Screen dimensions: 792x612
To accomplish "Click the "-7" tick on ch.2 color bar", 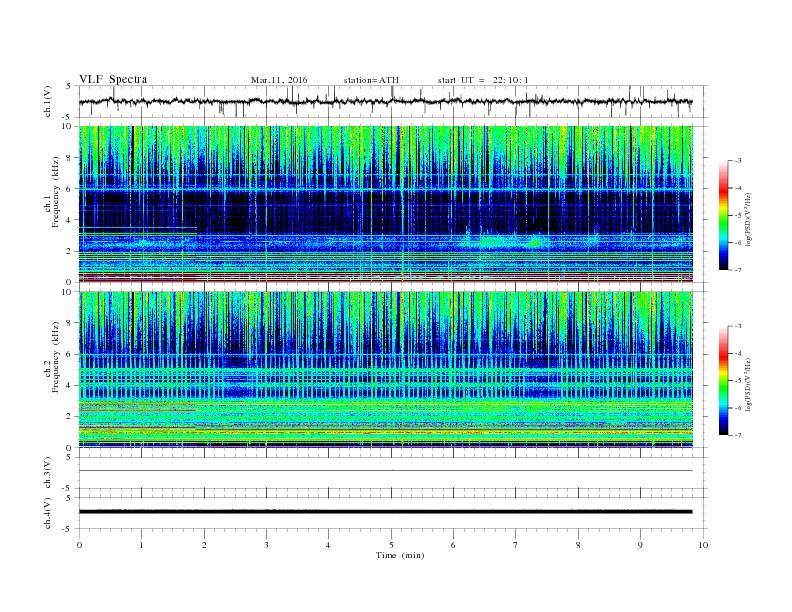I will click(737, 435).
